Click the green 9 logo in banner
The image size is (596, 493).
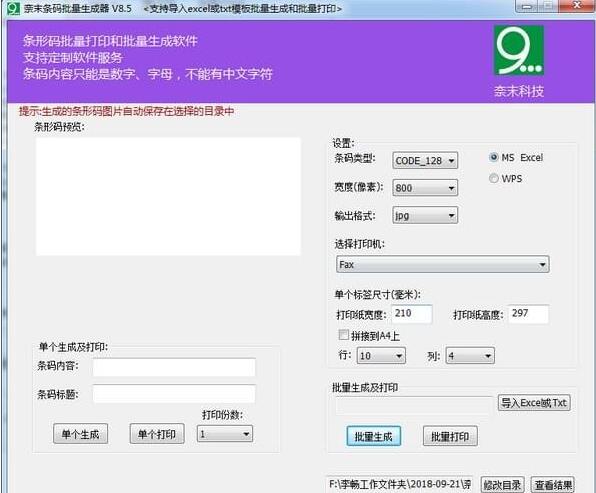519,50
